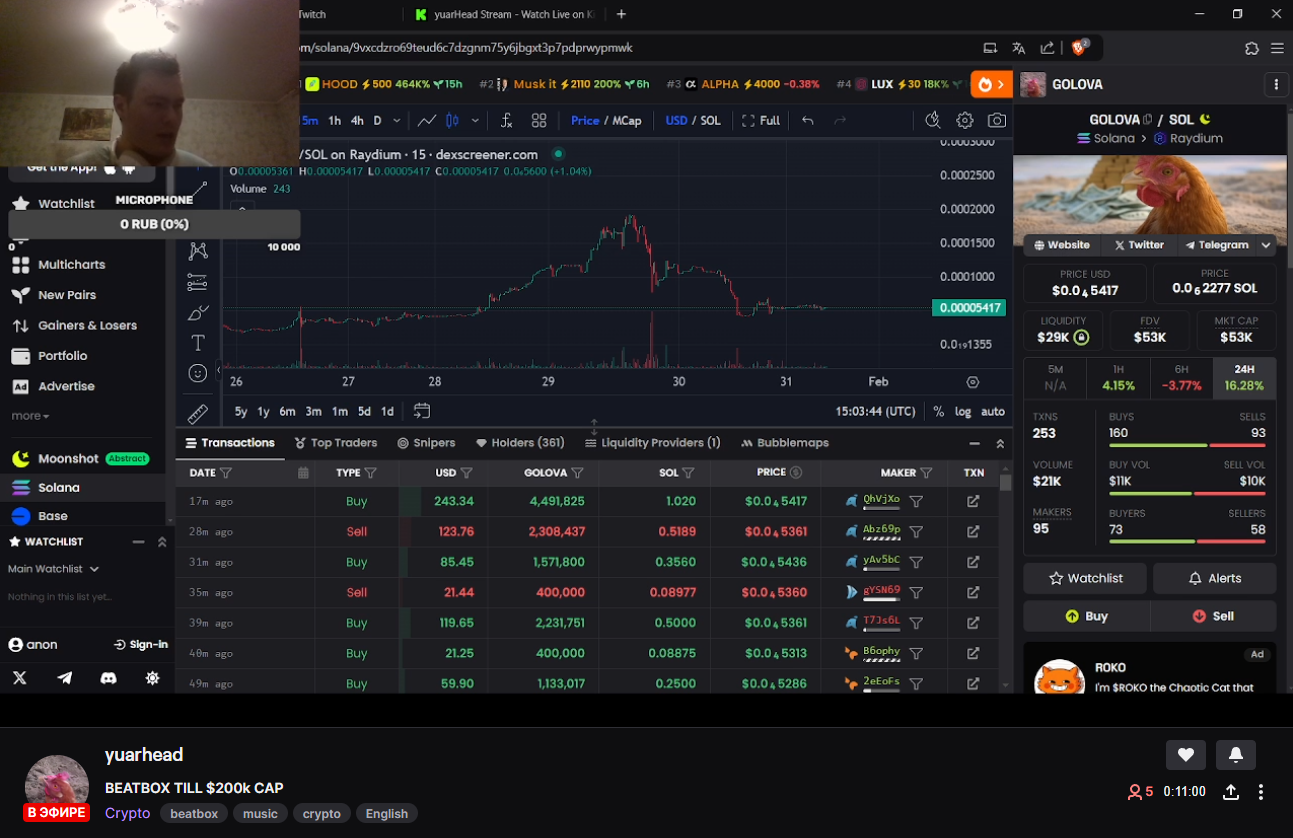The image size is (1293, 838).
Task: Toggle log scale on chart
Action: 963,411
